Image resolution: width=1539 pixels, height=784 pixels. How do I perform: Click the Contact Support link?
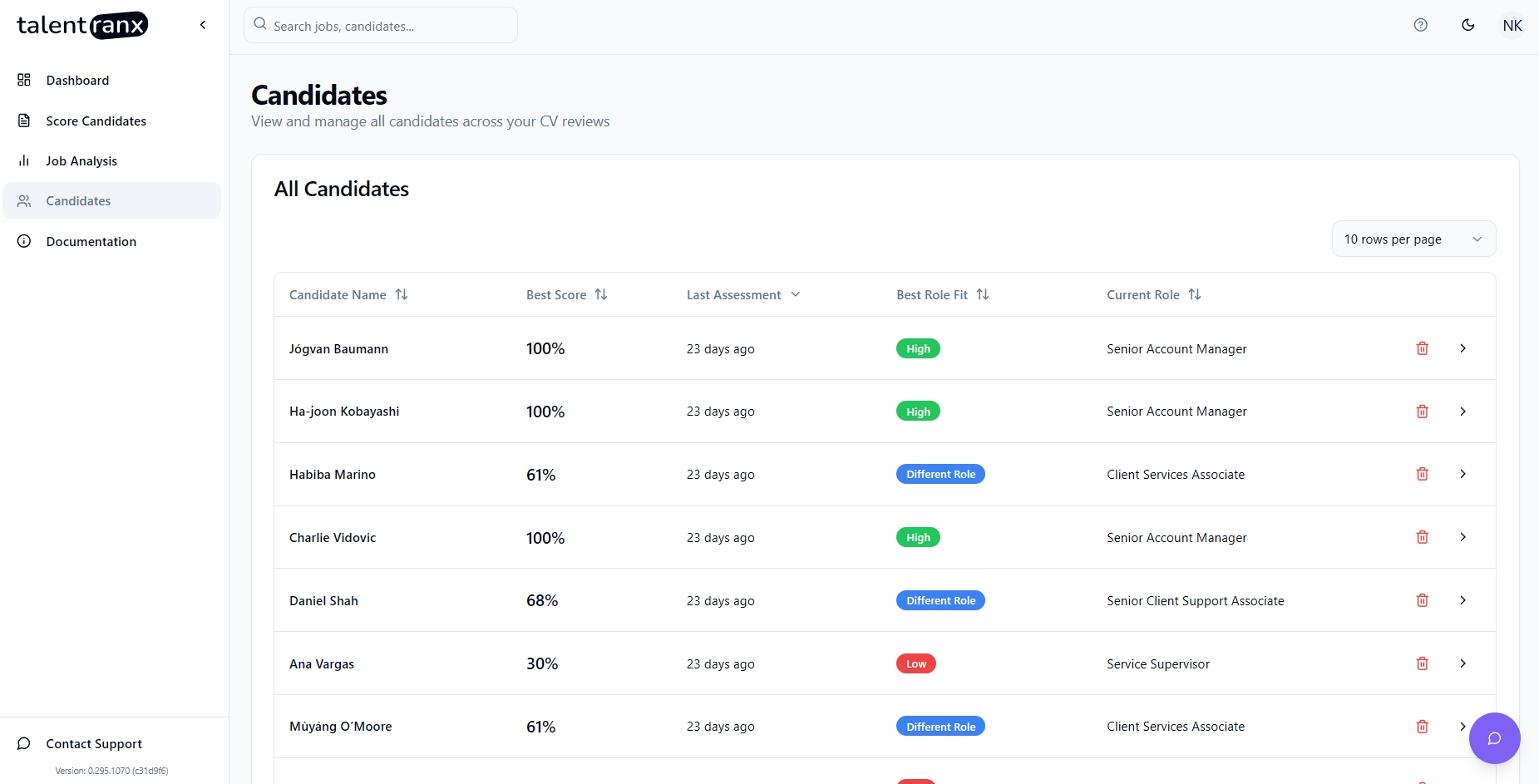point(94,744)
